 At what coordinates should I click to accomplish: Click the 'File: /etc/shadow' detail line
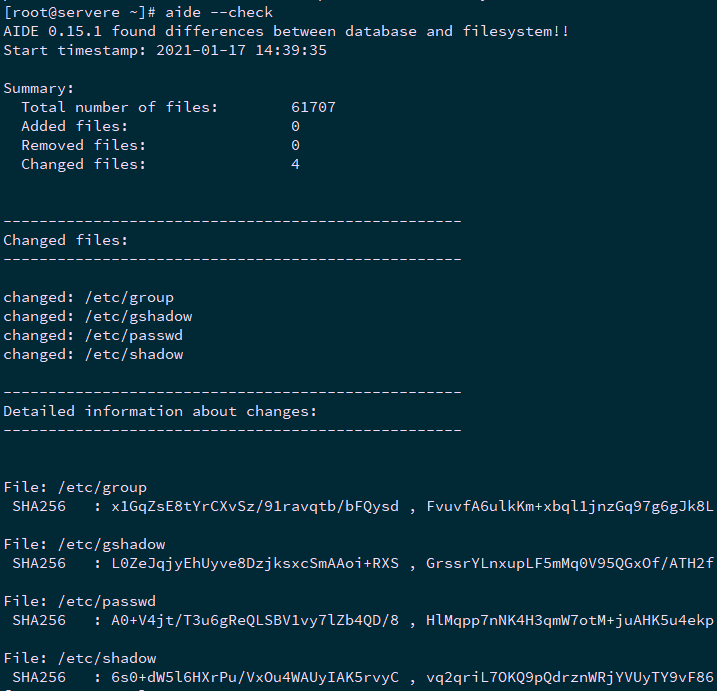coord(80,658)
